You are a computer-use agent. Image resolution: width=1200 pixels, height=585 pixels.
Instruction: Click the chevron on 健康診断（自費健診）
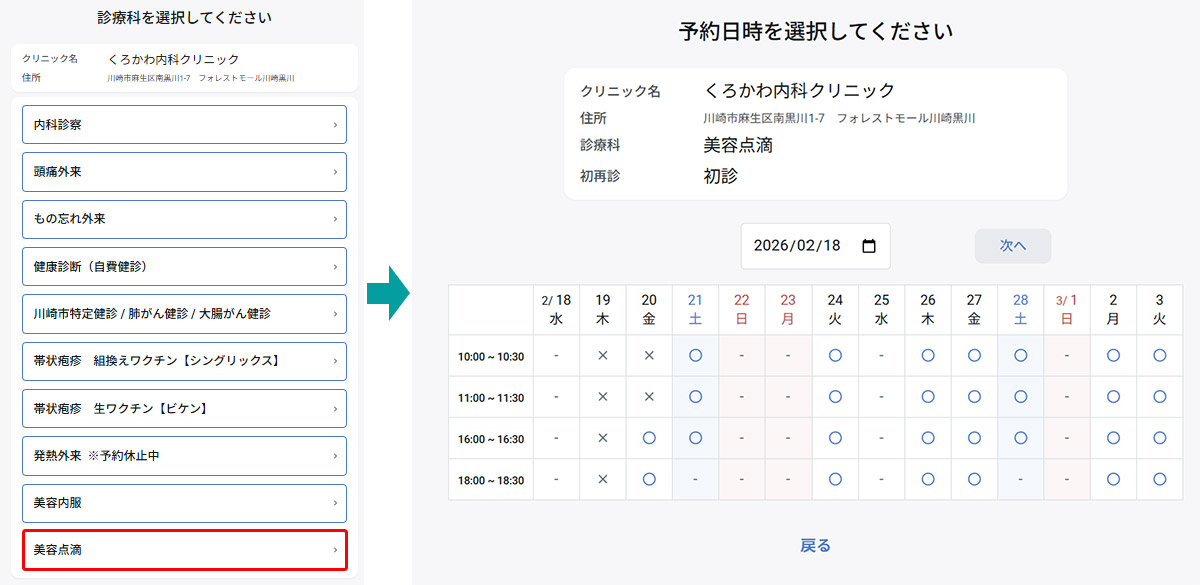point(338,266)
